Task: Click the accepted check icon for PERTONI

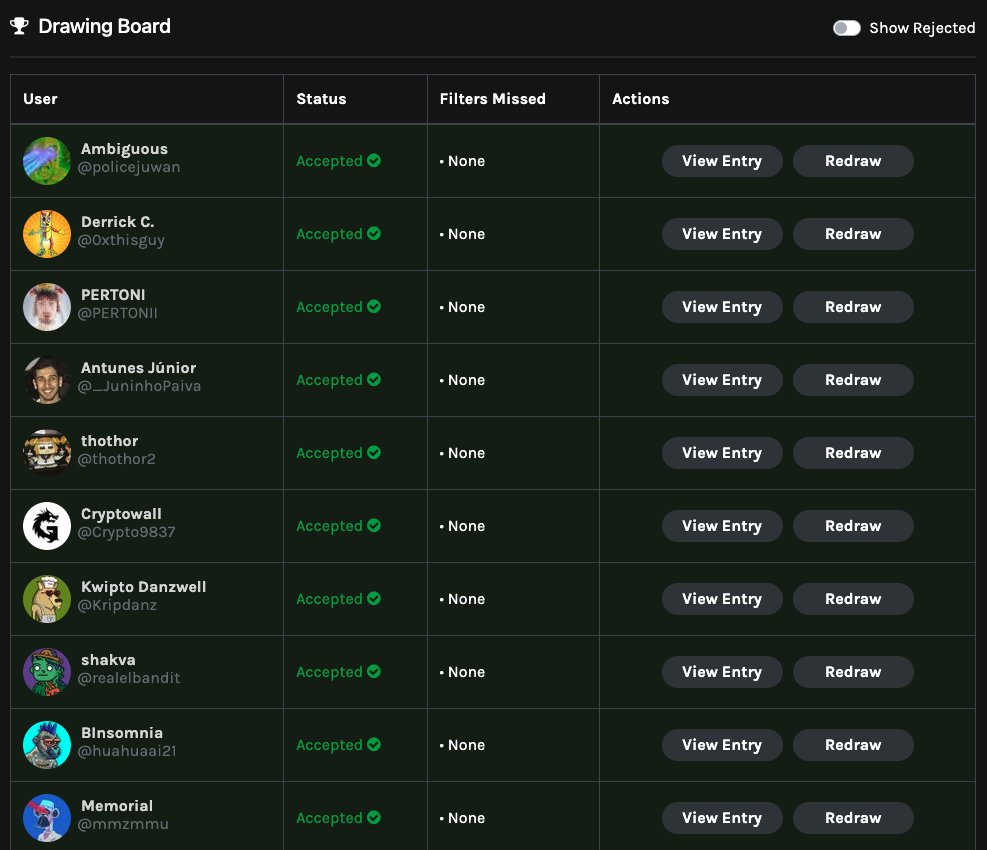Action: pos(374,307)
